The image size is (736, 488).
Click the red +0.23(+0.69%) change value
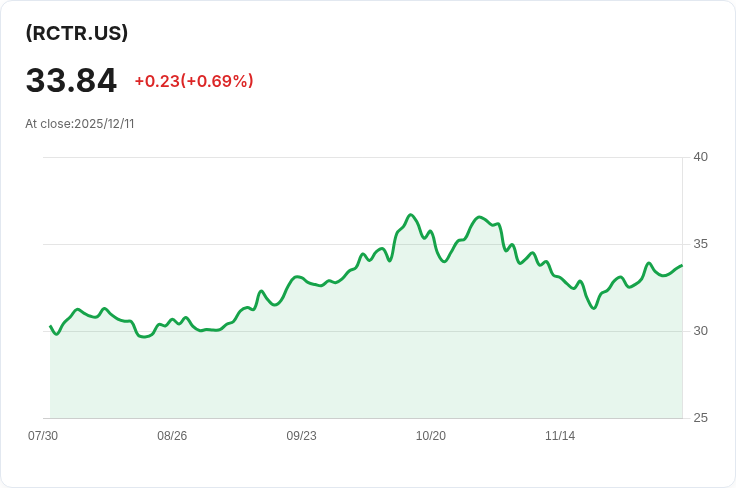click(x=194, y=81)
